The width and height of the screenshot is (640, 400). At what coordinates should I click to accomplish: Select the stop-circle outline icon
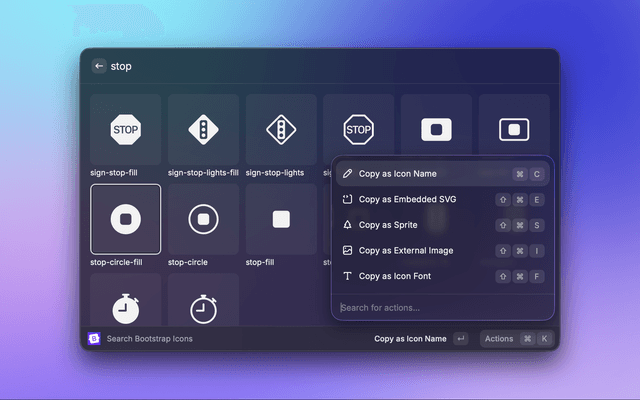(203, 219)
